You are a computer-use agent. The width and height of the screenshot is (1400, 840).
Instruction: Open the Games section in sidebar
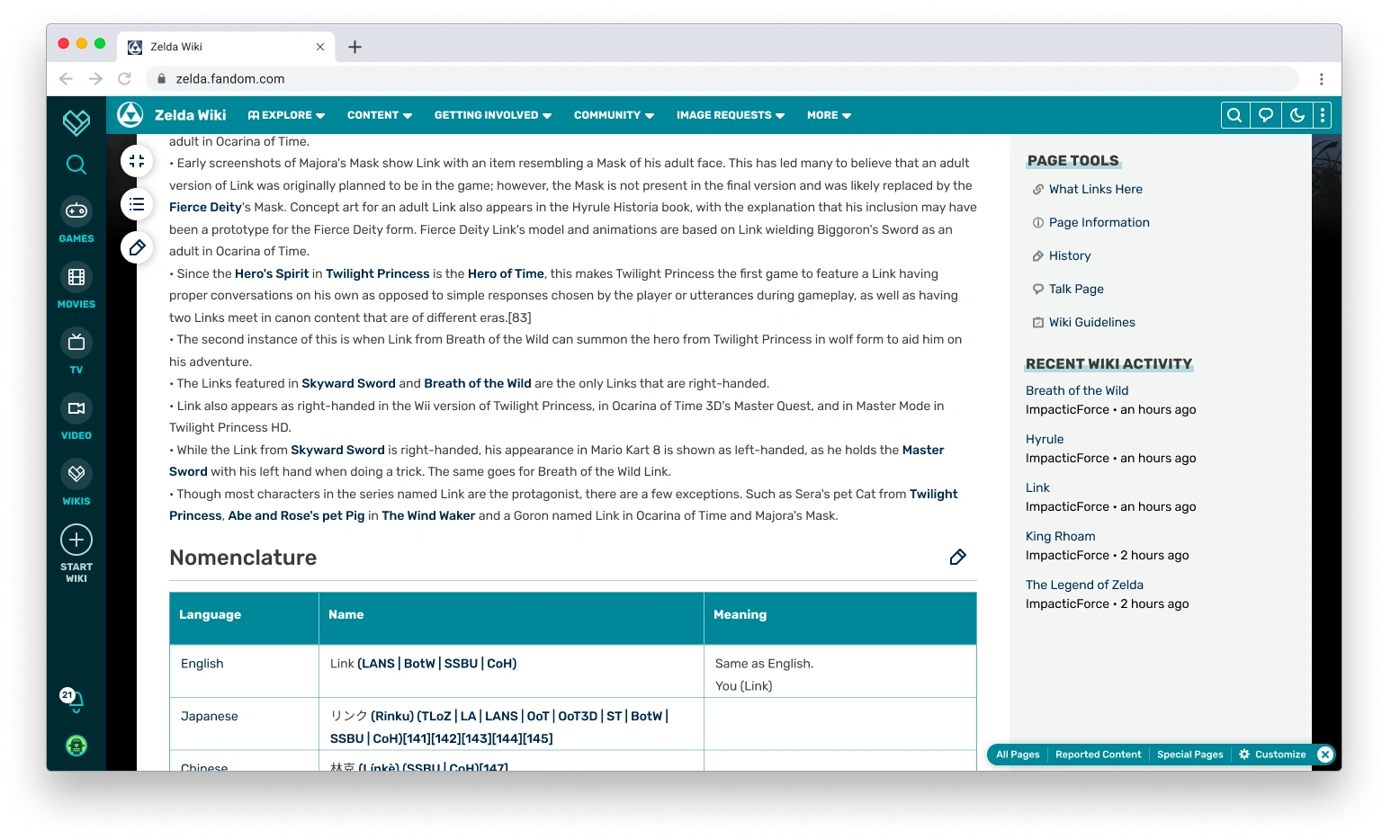[x=76, y=220]
